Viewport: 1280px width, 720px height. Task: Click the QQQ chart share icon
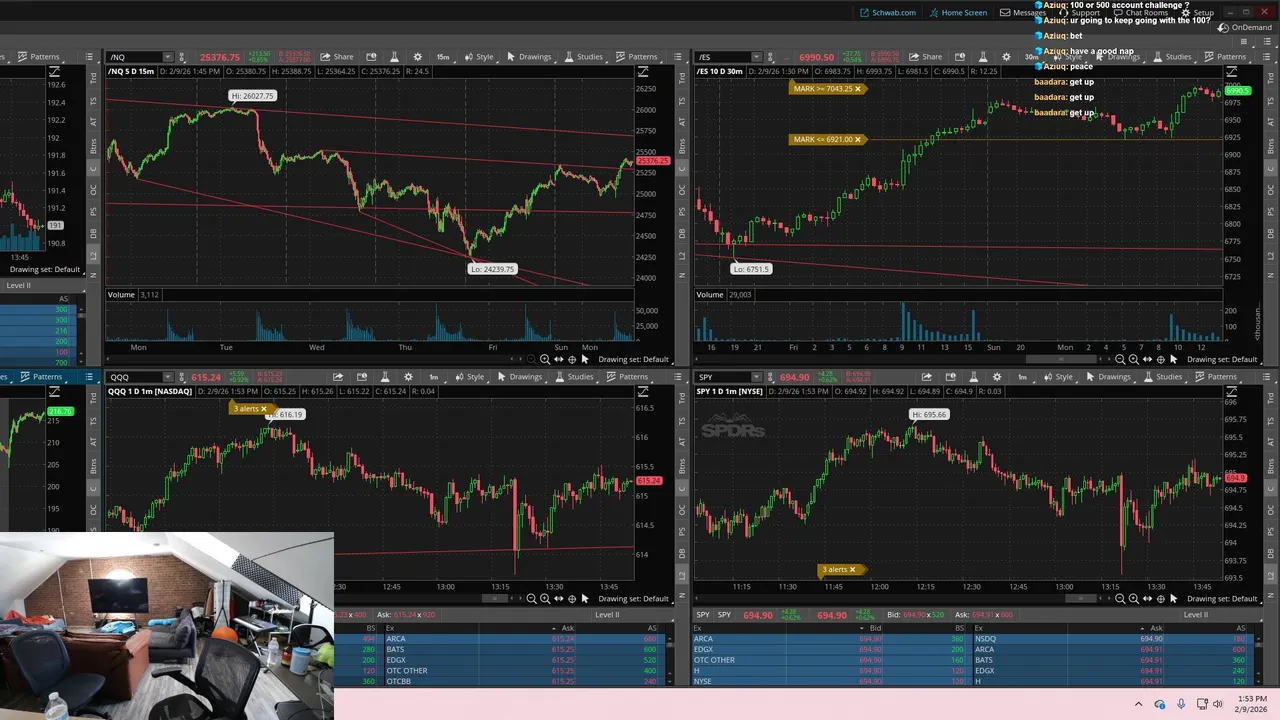tap(338, 377)
